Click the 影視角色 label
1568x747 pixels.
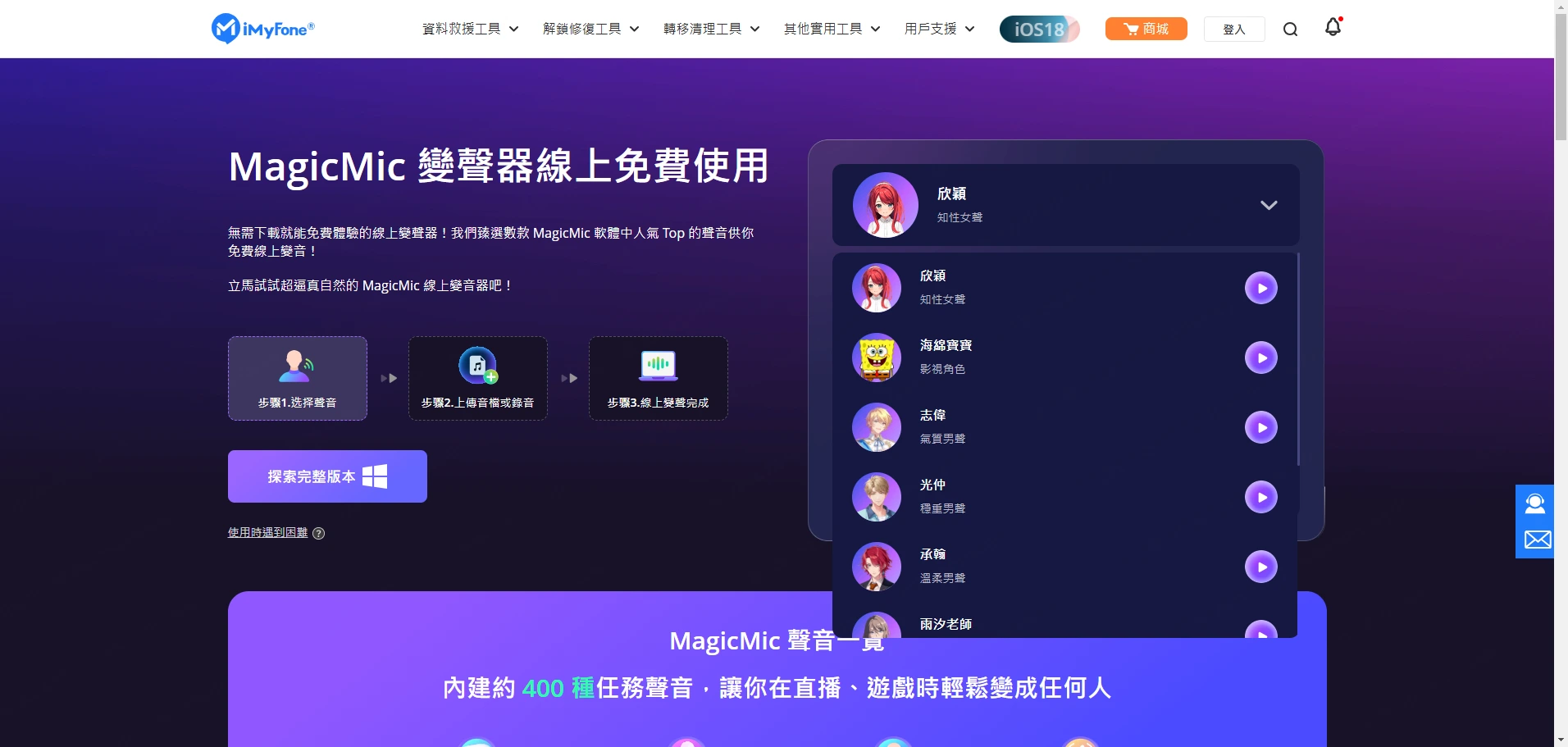[942, 369]
